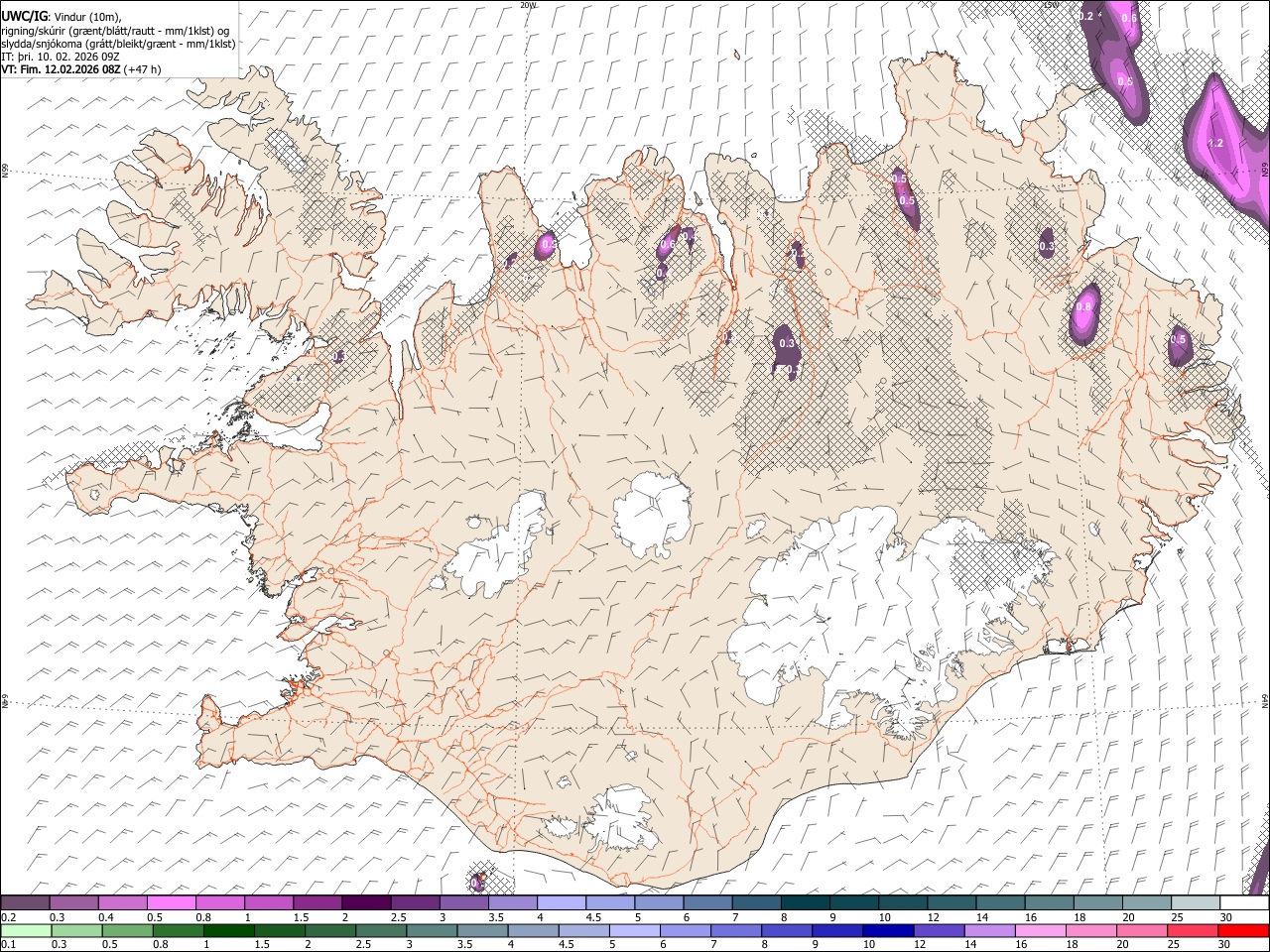Click the lavender 12–14 lower legend swatch
Viewport: 1270px width, 952px height.
pos(938,931)
